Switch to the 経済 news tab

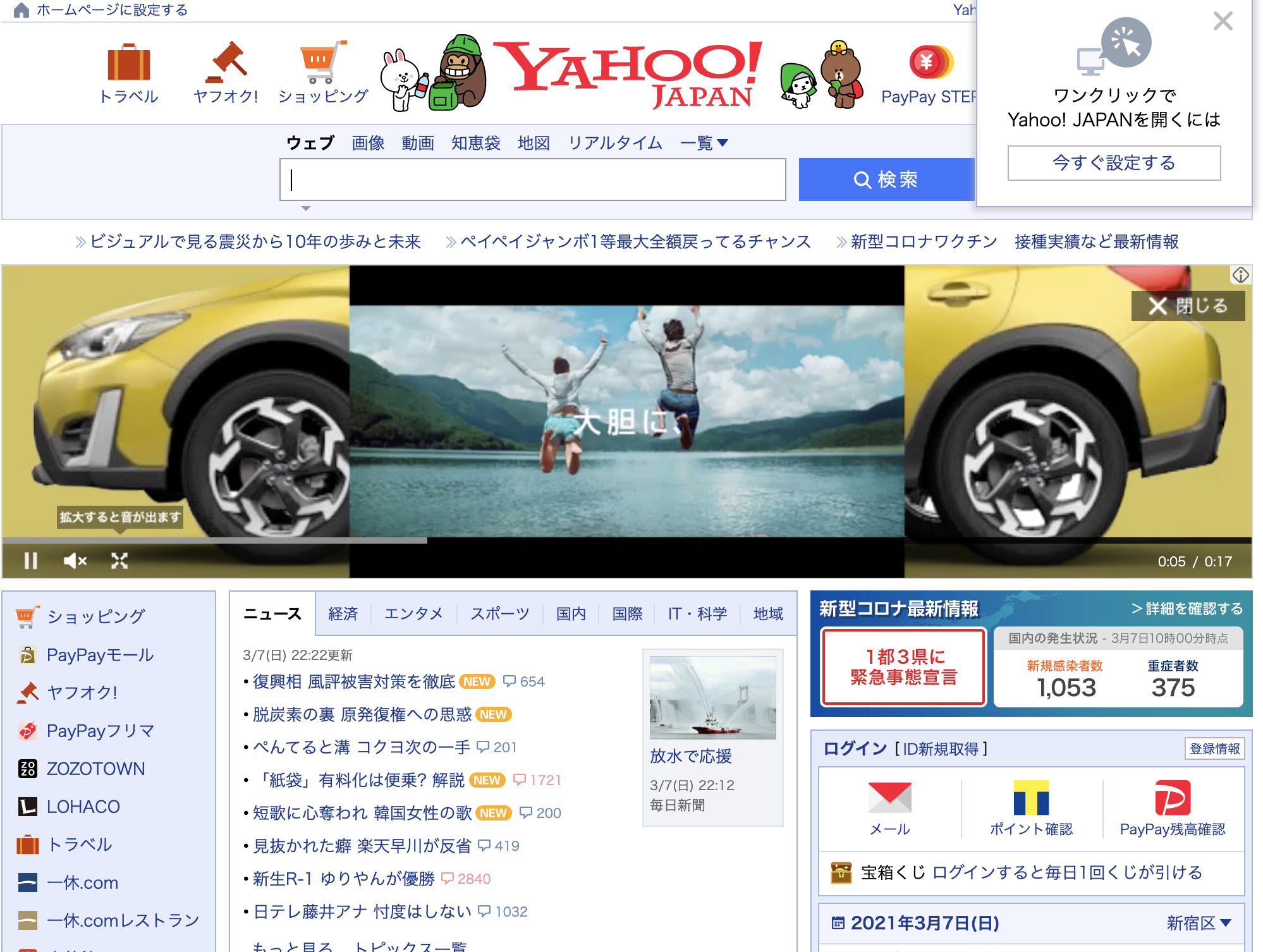pyautogui.click(x=343, y=613)
